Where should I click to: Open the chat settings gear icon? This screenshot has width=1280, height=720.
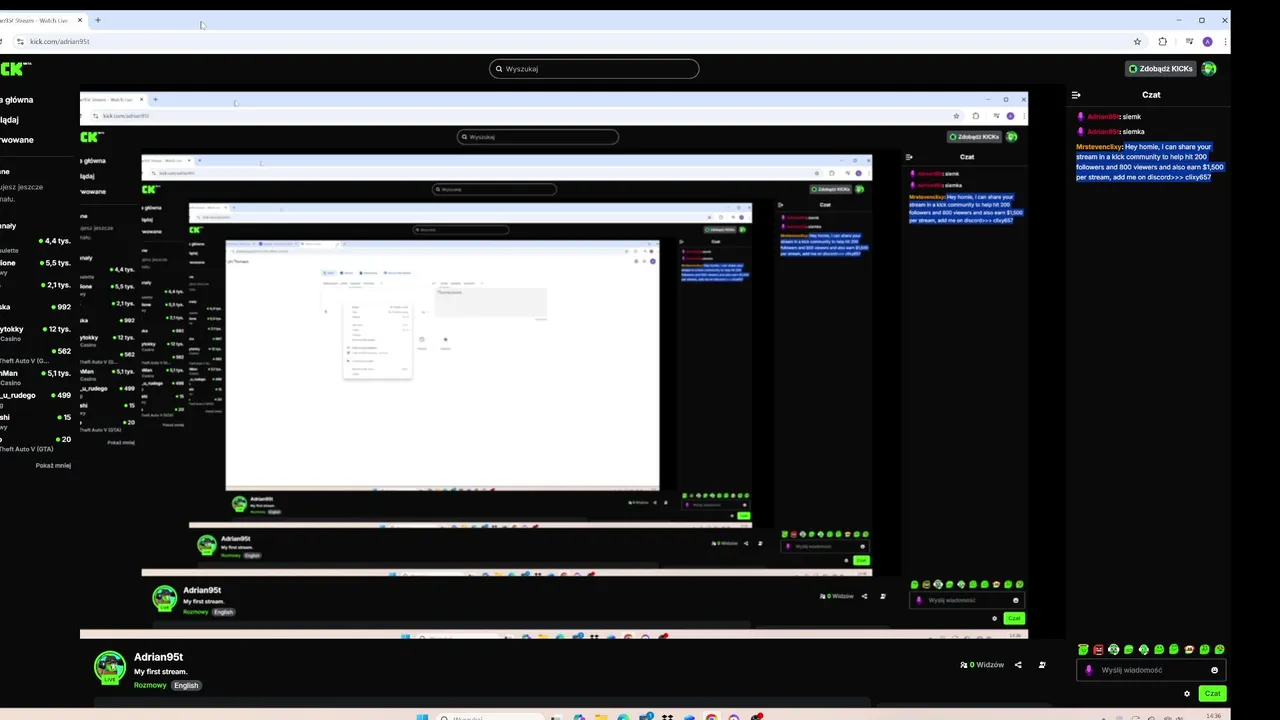pyautogui.click(x=1187, y=693)
